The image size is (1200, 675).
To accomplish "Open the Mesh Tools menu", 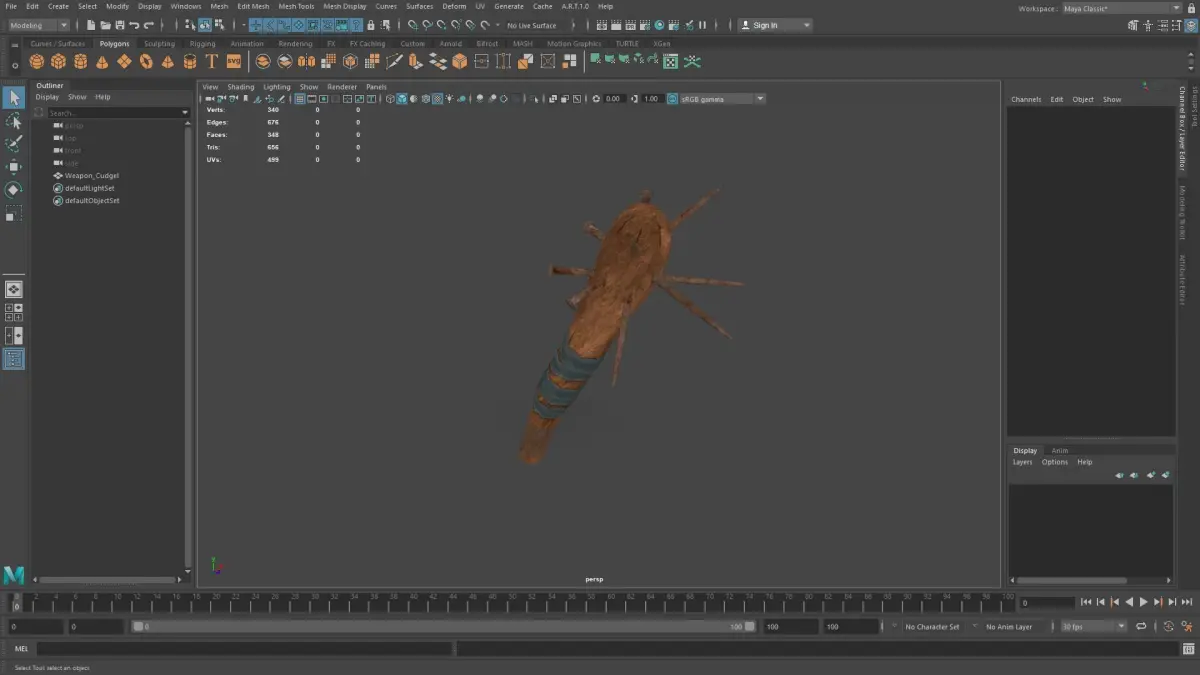I will coord(296,6).
